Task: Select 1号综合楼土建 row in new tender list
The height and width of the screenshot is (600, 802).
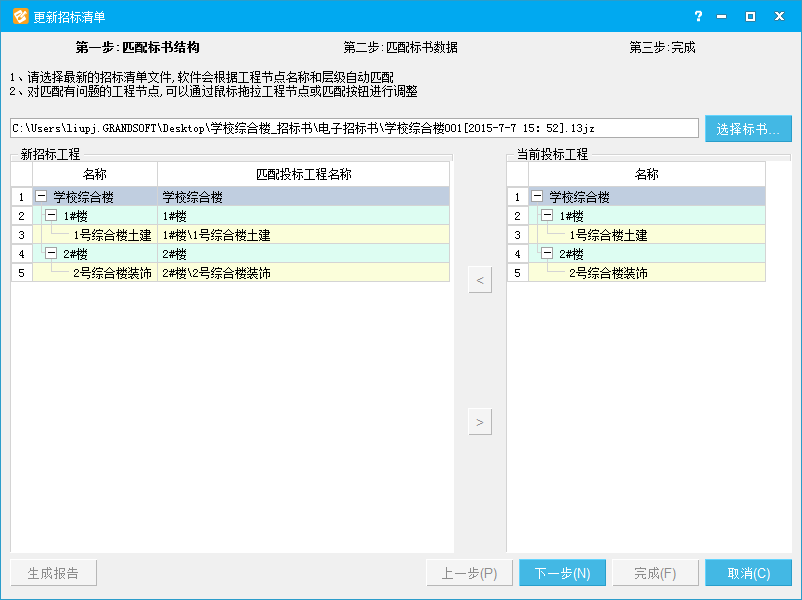Action: [112, 235]
